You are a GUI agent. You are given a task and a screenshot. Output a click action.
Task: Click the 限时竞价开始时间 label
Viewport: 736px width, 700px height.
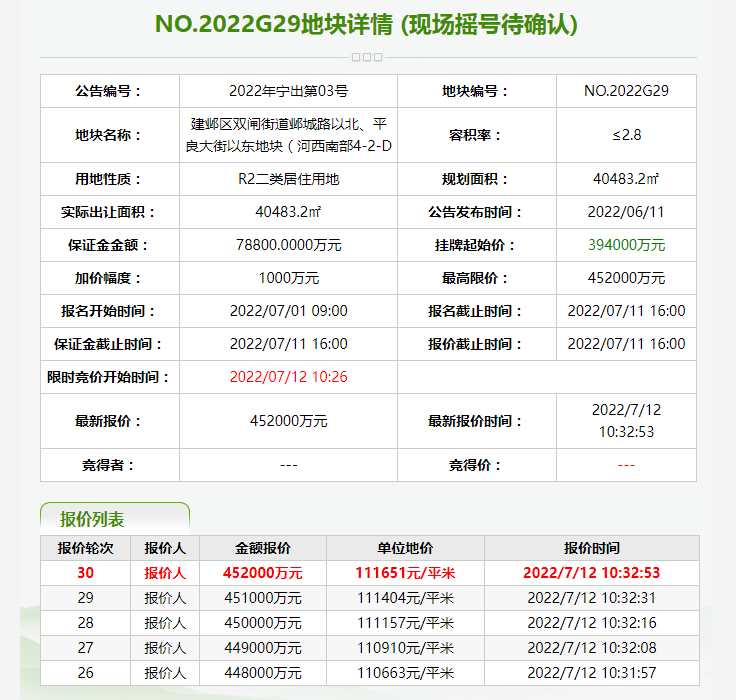coord(109,377)
